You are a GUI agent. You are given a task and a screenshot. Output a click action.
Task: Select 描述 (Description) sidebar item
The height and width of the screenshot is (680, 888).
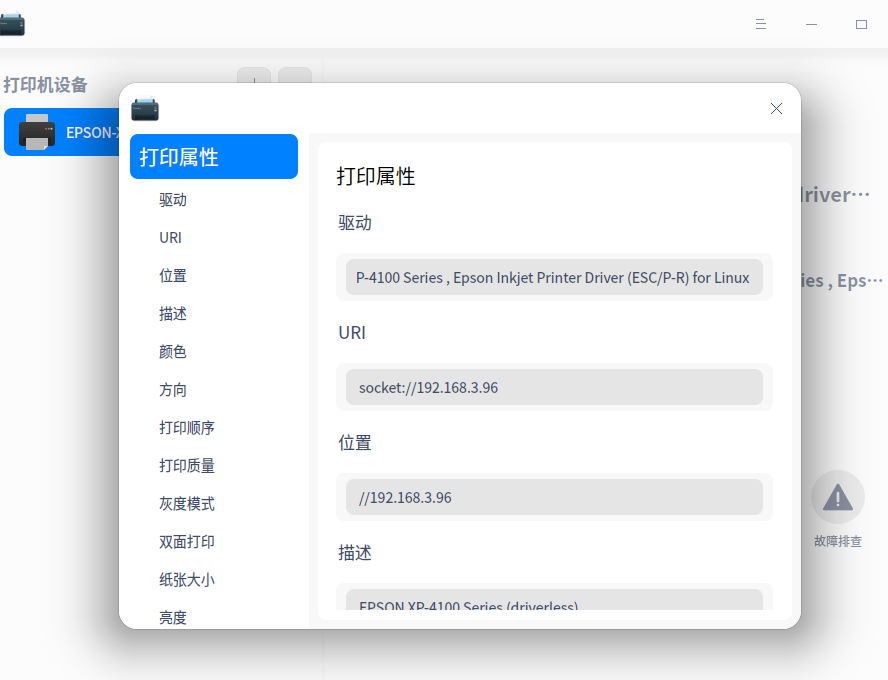point(170,313)
